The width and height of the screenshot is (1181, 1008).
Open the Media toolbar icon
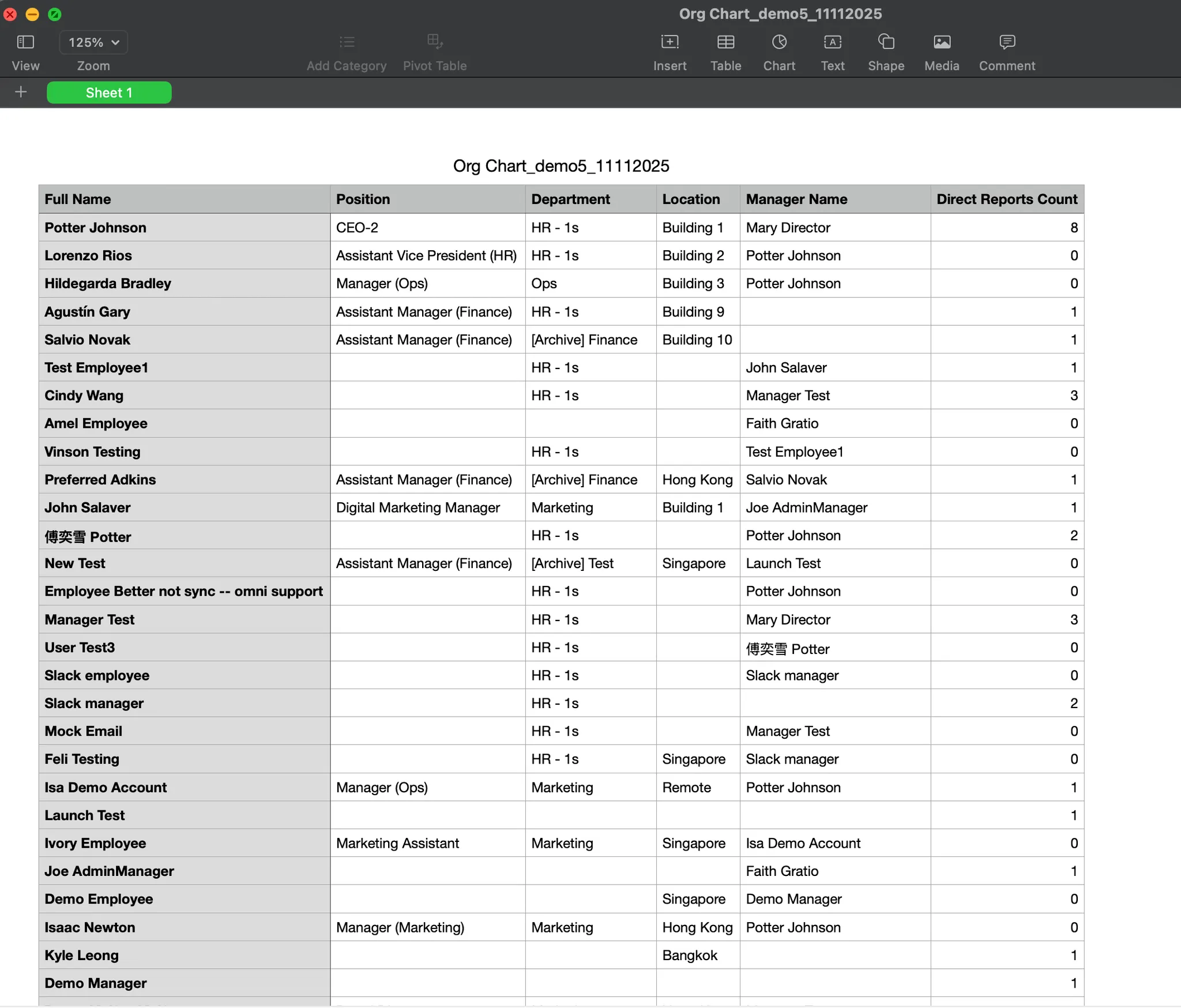pyautogui.click(x=942, y=42)
